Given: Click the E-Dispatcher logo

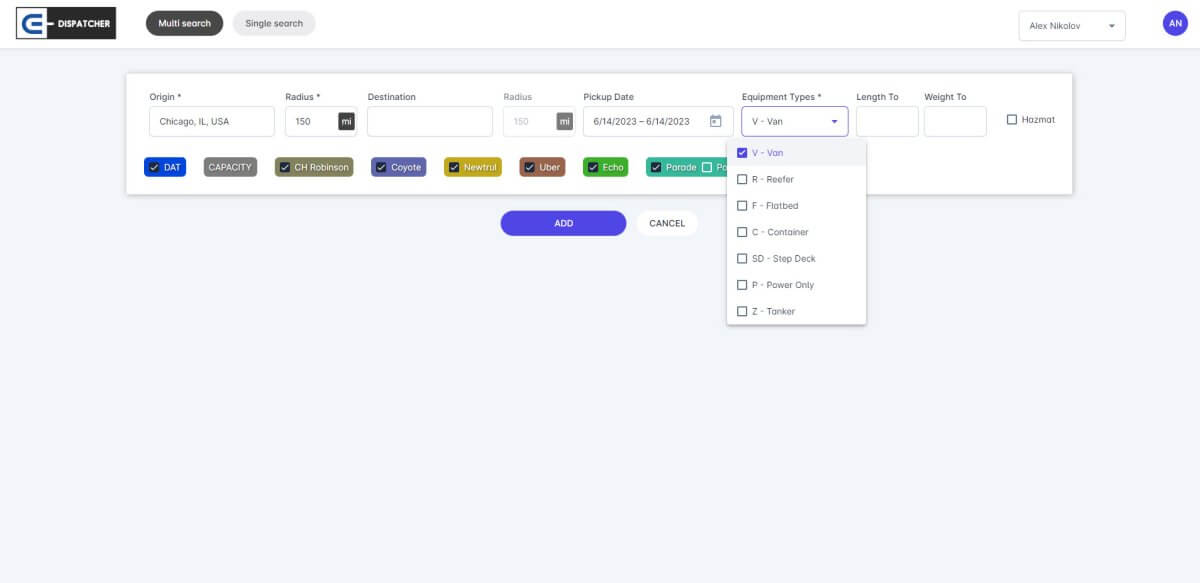Looking at the screenshot, I should (x=66, y=24).
